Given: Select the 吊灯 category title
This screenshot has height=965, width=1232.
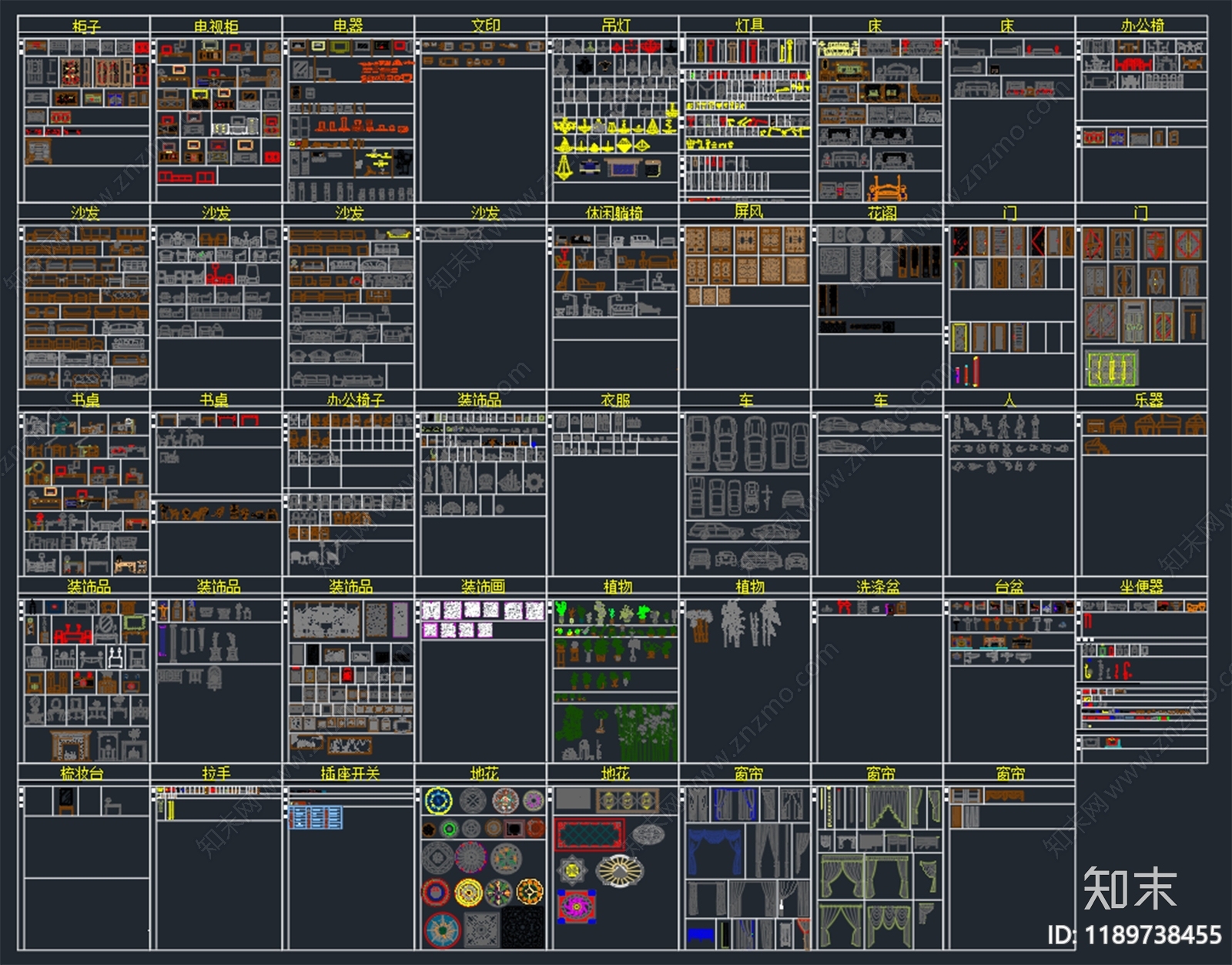Looking at the screenshot, I should [616, 26].
